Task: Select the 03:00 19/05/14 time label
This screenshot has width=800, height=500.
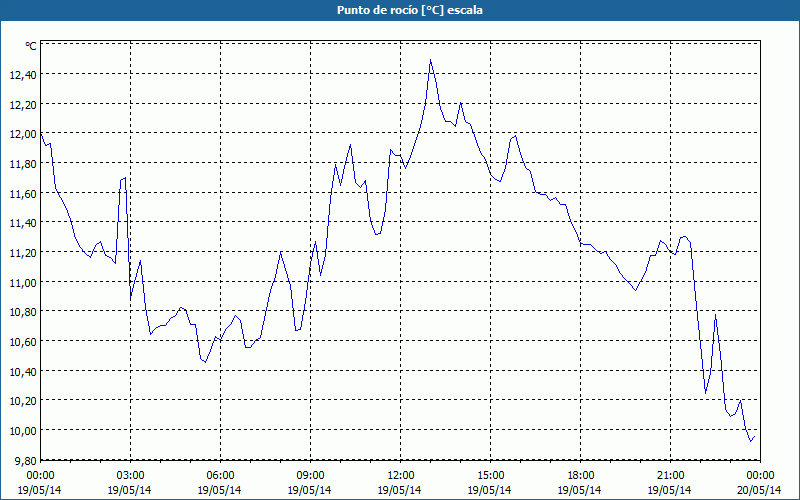Action: [130, 483]
